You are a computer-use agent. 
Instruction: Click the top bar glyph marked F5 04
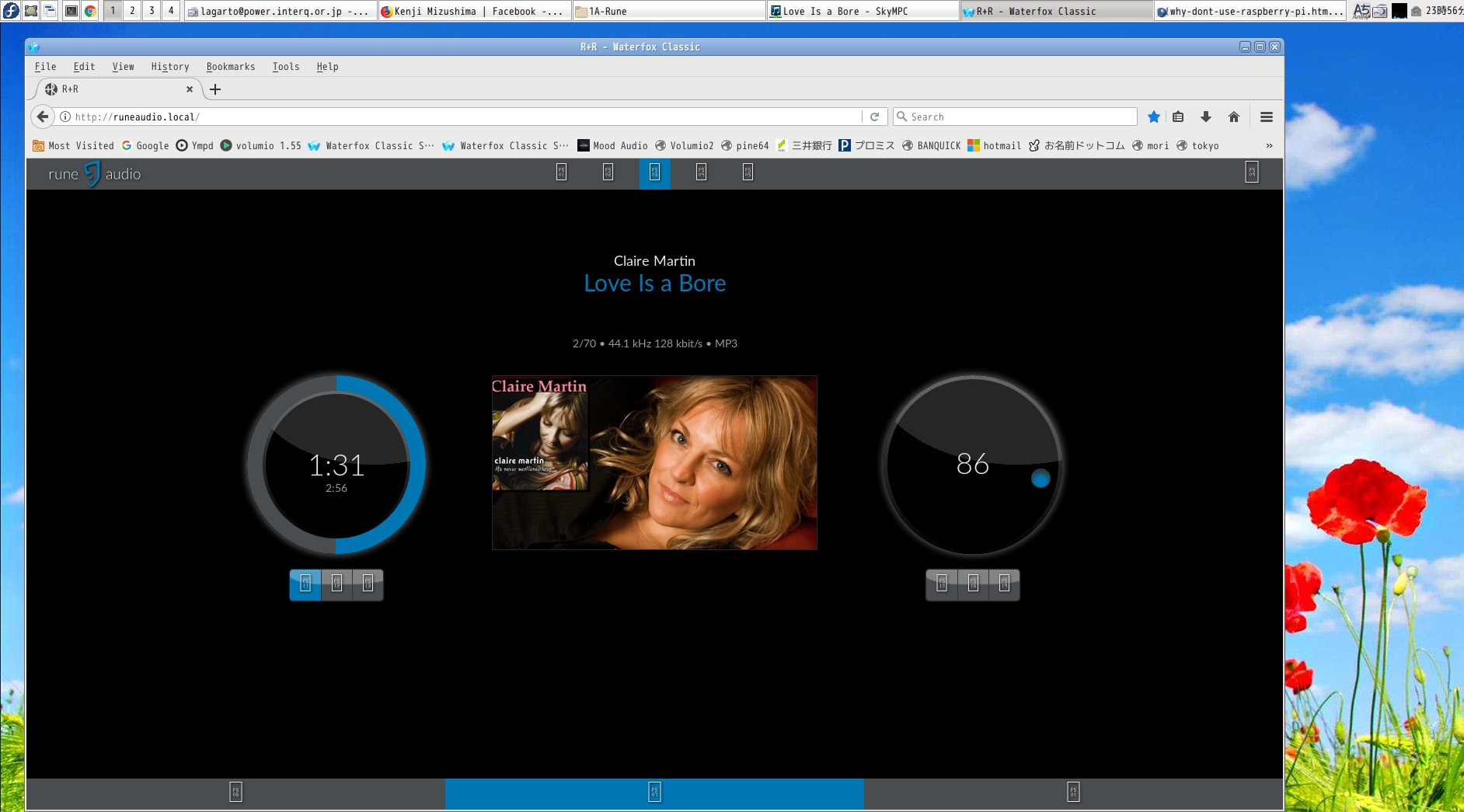[701, 173]
